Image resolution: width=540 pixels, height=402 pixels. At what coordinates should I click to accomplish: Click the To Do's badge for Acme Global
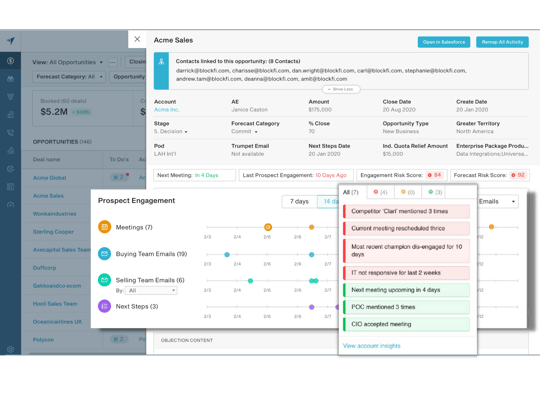pyautogui.click(x=119, y=177)
